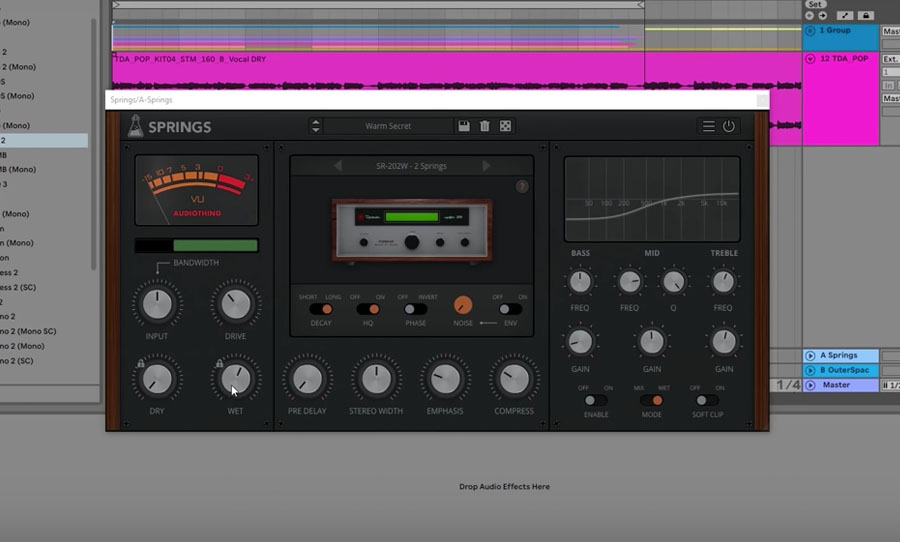Screen dimensions: 900x542
Task: Toggle automation mode icon in Ableton
Action: 844,16
